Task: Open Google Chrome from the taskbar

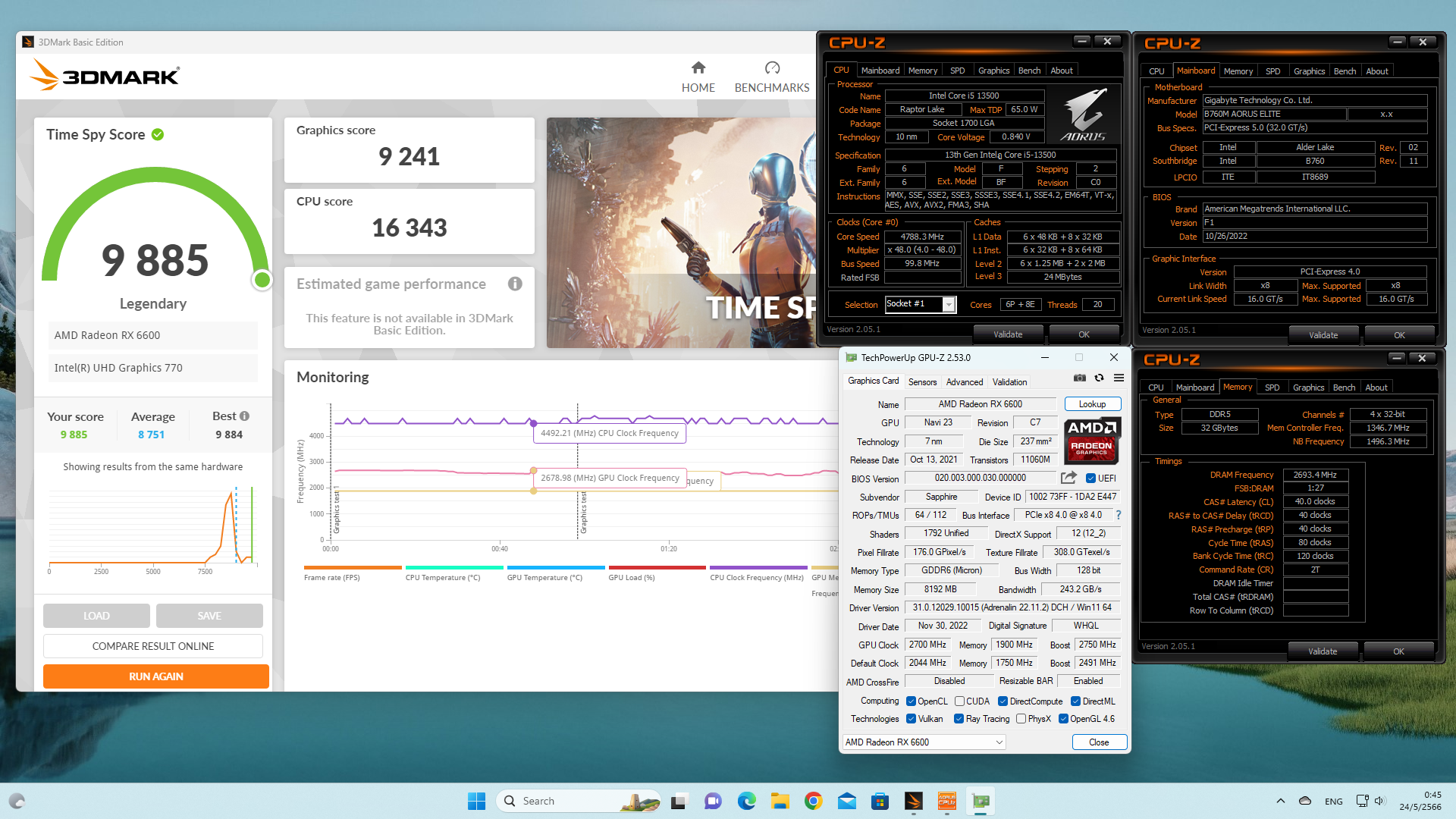Action: 814,801
